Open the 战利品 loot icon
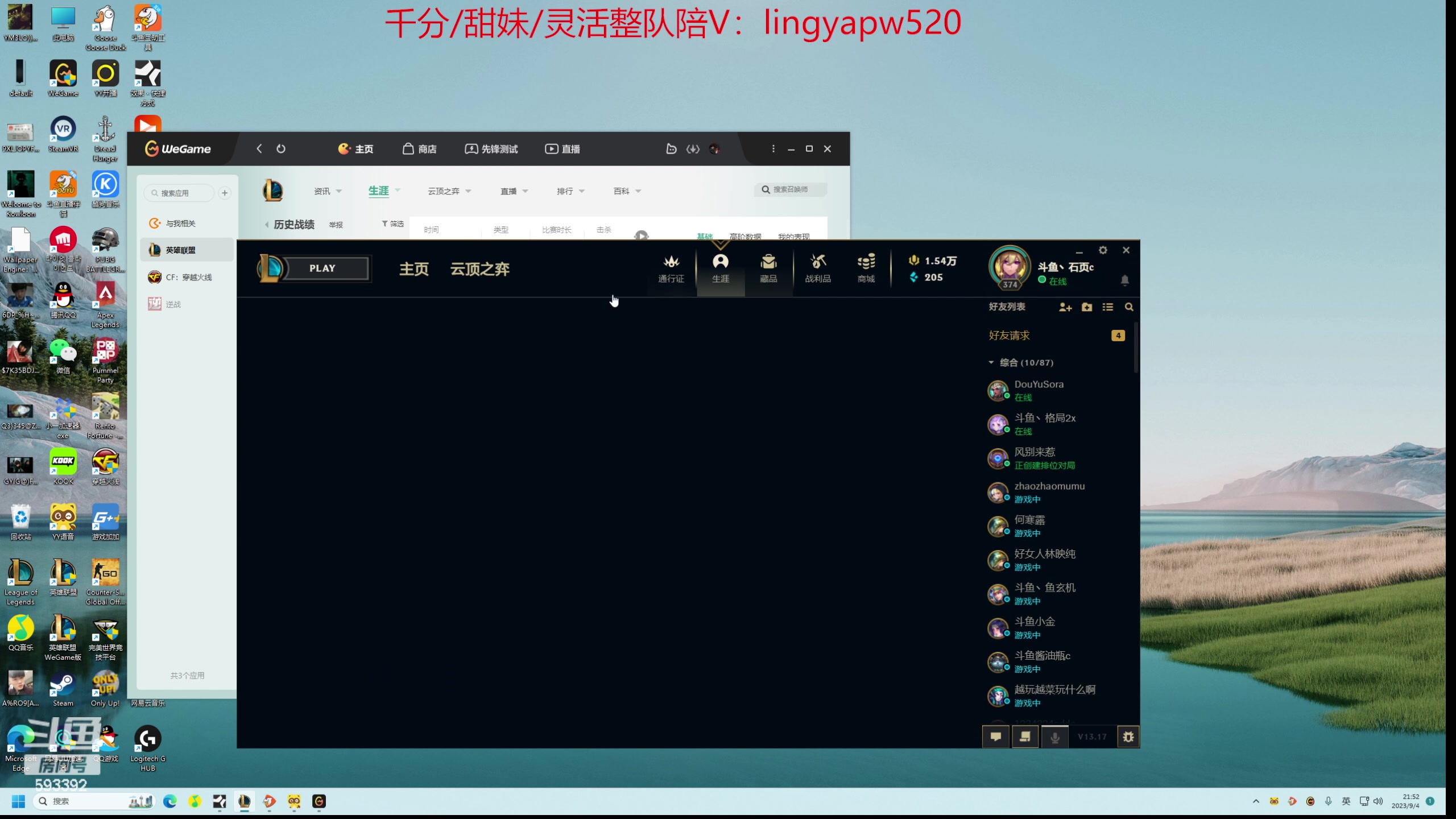The image size is (1456, 819). pos(818,268)
